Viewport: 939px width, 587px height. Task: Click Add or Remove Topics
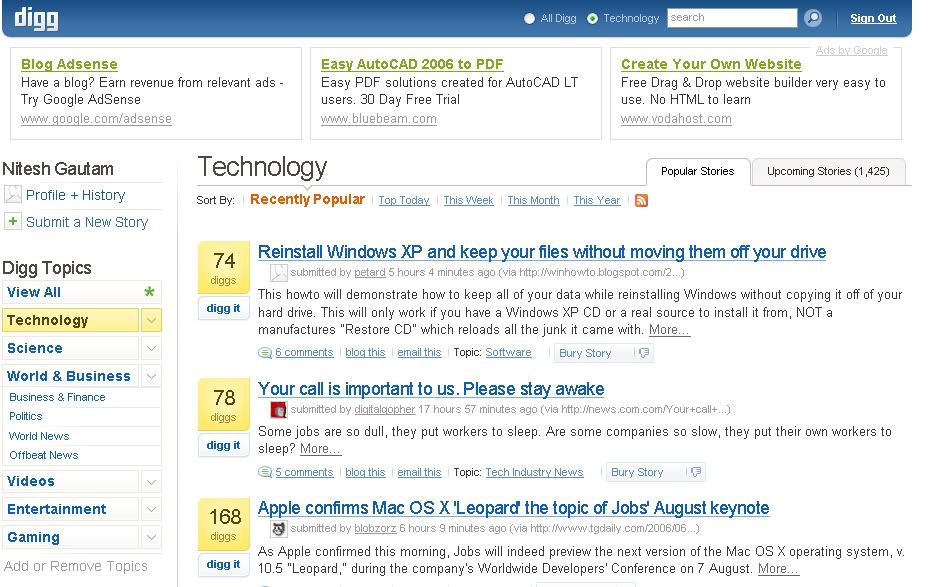tap(75, 566)
